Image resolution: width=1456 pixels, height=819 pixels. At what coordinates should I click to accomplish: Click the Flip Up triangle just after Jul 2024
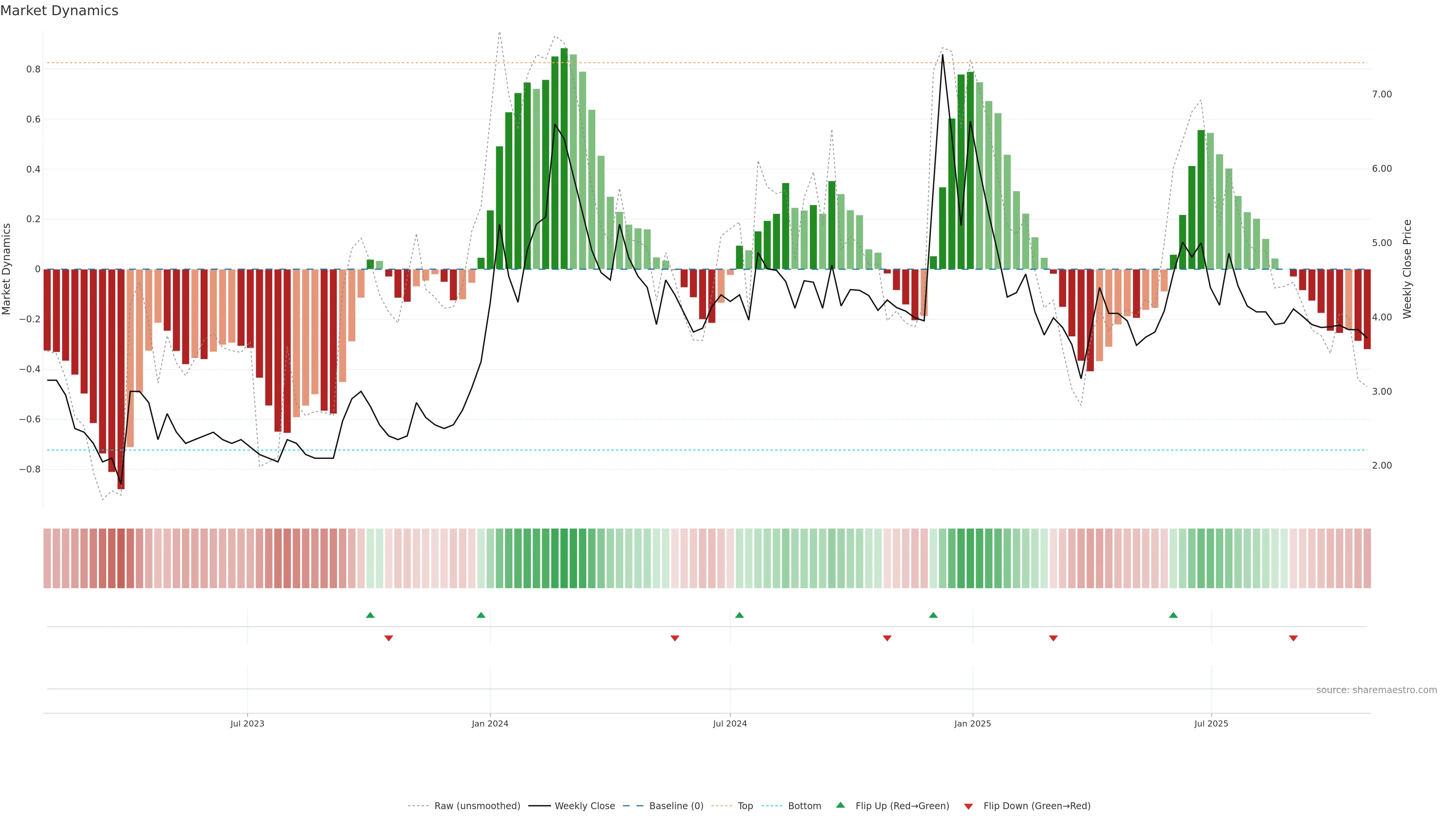pos(739,615)
